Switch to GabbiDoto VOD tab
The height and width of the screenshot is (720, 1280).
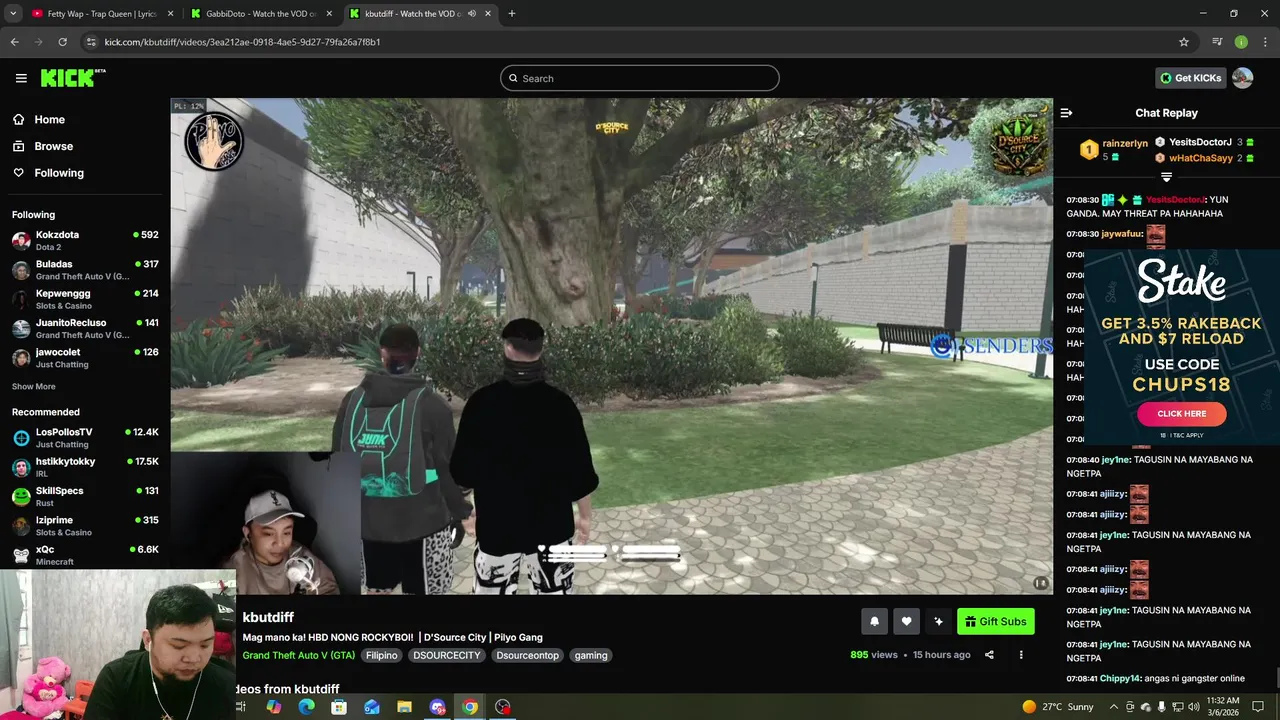[x=262, y=14]
